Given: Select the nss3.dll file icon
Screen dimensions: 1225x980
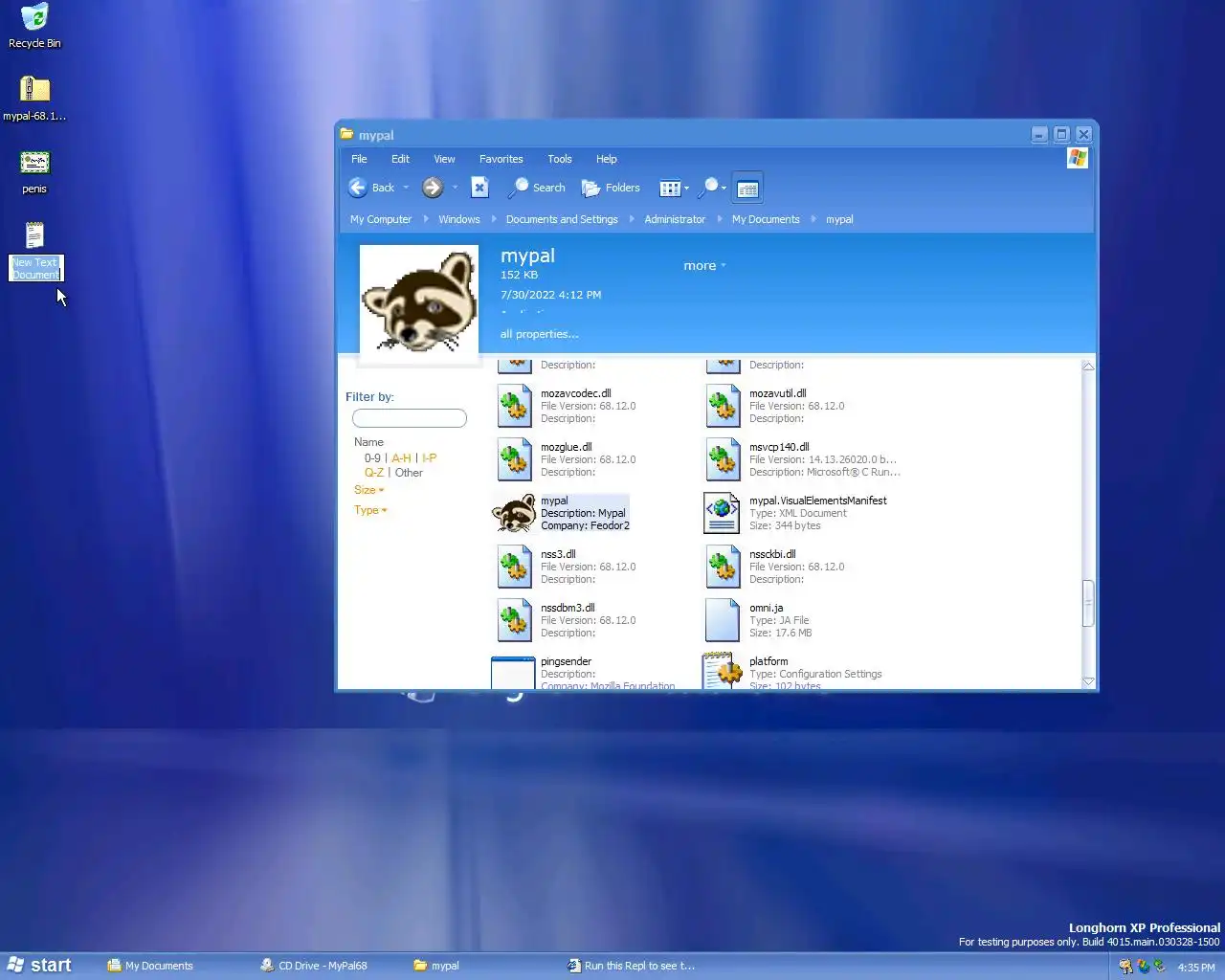Looking at the screenshot, I should tap(514, 567).
